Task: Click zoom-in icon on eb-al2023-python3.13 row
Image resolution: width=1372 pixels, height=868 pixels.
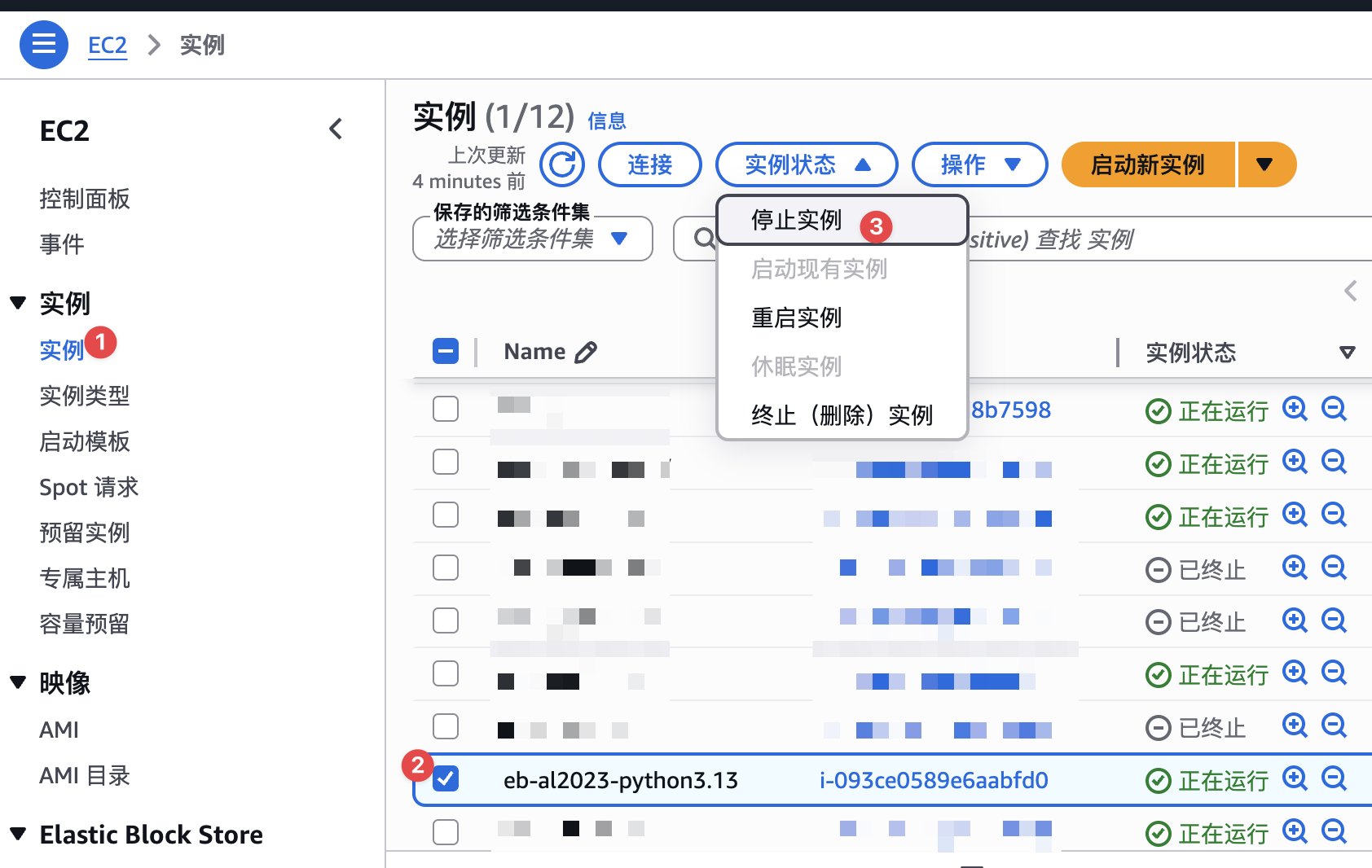Action: pyautogui.click(x=1295, y=779)
